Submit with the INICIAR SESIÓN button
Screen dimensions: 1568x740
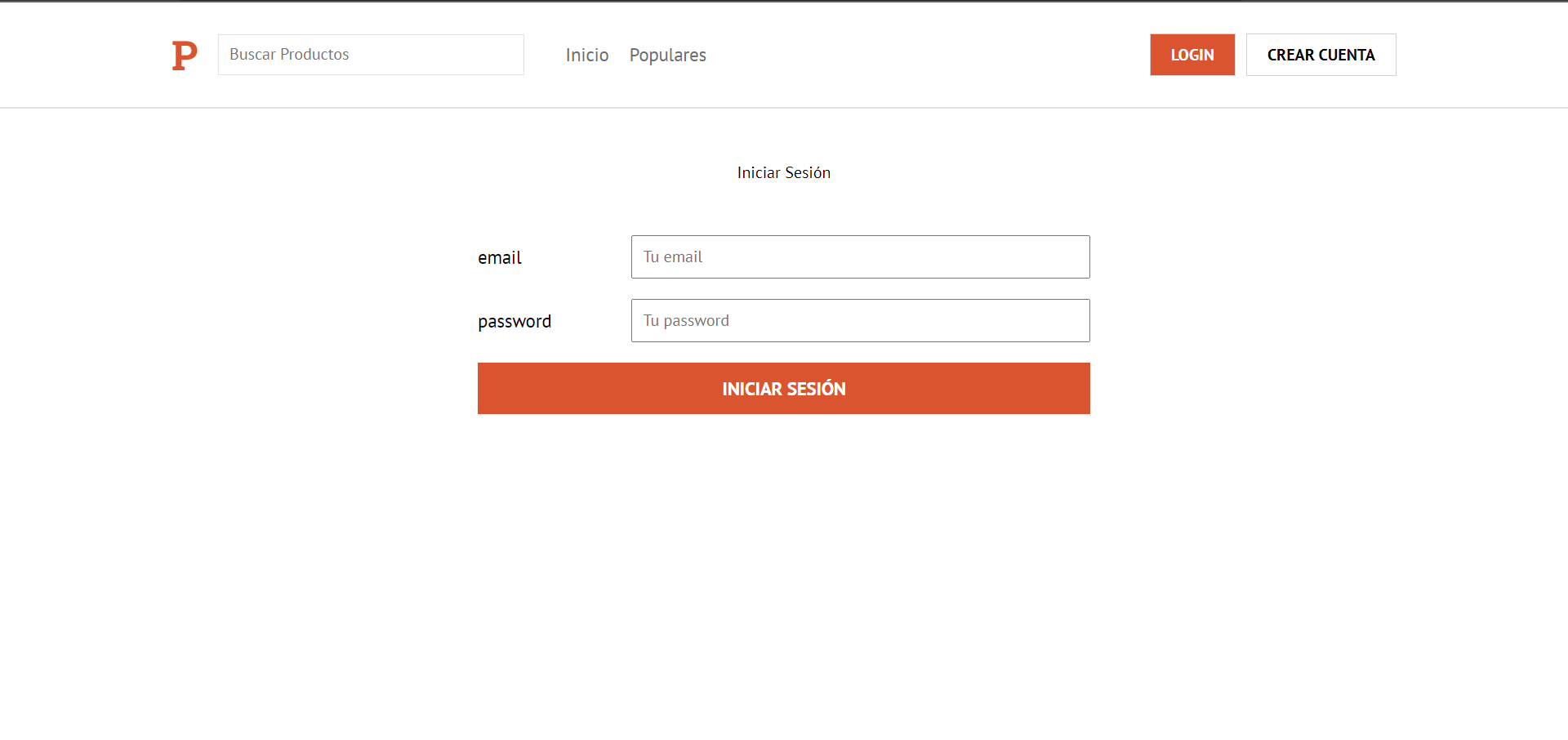pyautogui.click(x=783, y=388)
